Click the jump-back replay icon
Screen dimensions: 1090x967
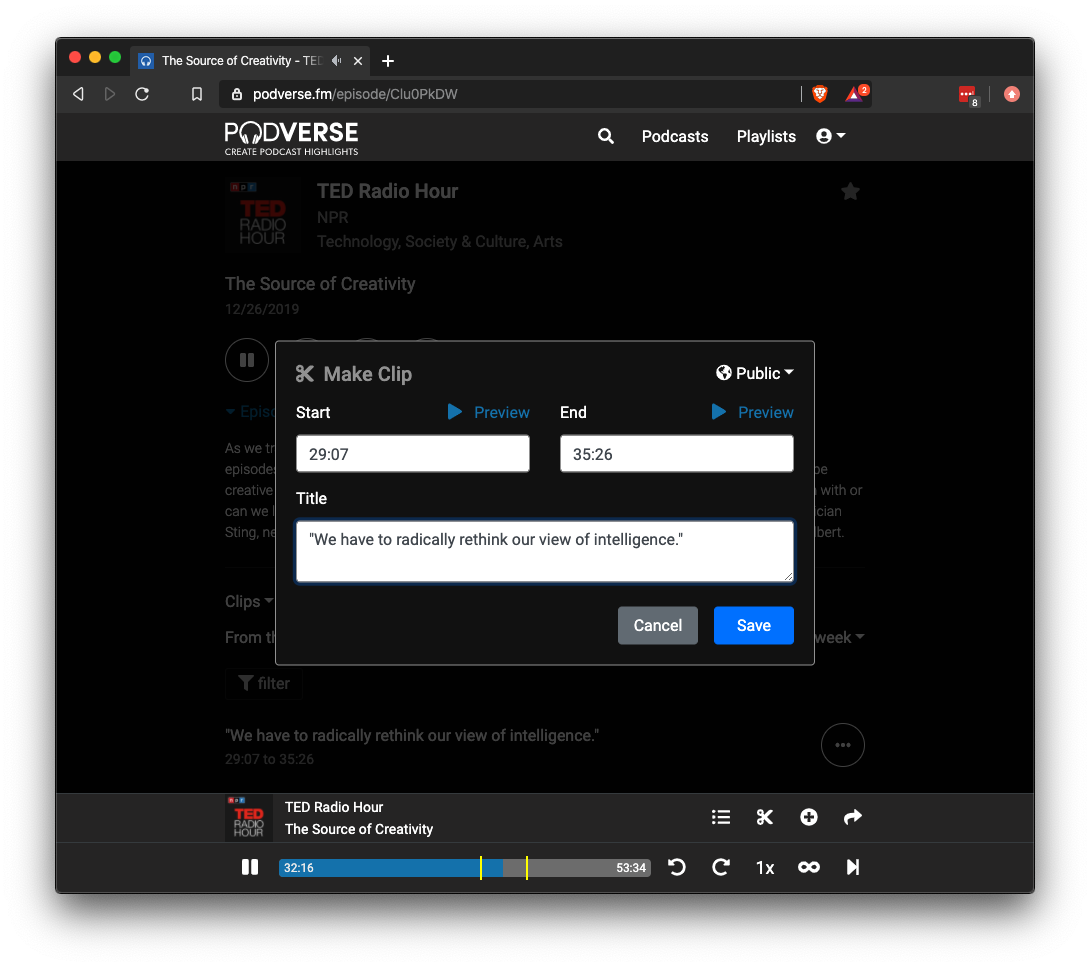[677, 868]
